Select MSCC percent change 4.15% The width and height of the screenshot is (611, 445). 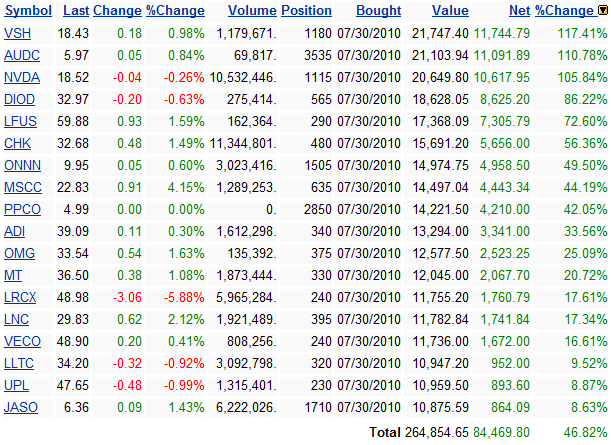[186, 187]
